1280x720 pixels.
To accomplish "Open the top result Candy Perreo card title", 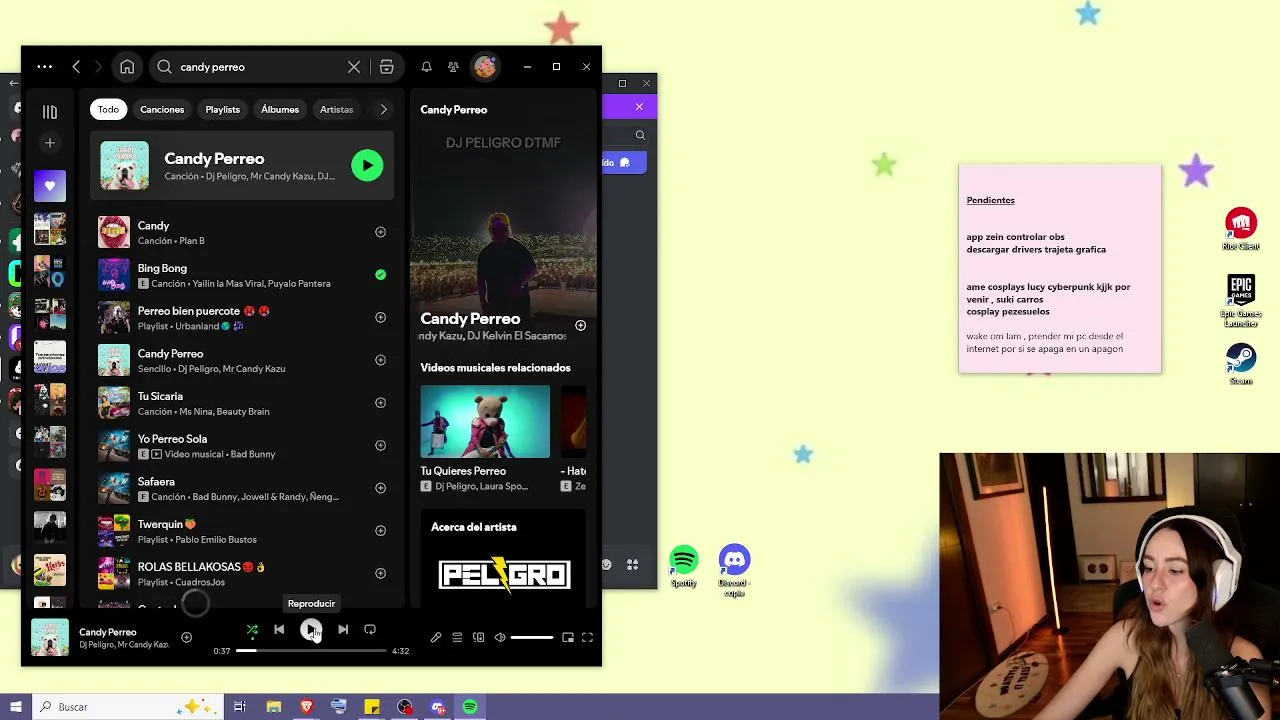I will click(x=214, y=158).
